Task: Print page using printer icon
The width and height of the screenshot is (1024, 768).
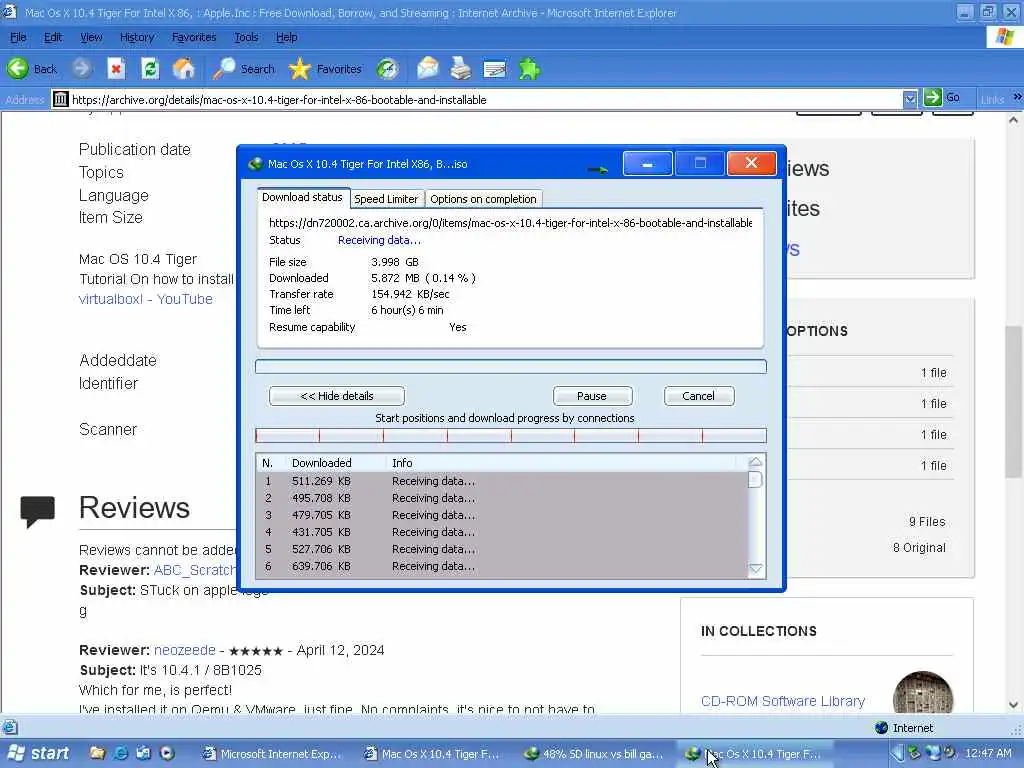Action: pyautogui.click(x=460, y=68)
